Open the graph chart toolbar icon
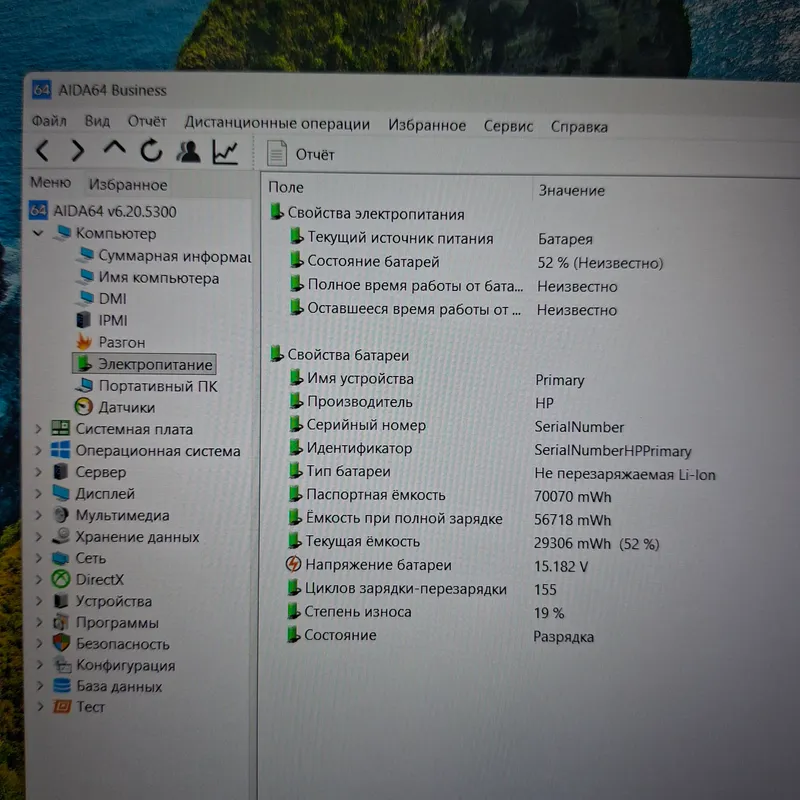 (x=225, y=152)
